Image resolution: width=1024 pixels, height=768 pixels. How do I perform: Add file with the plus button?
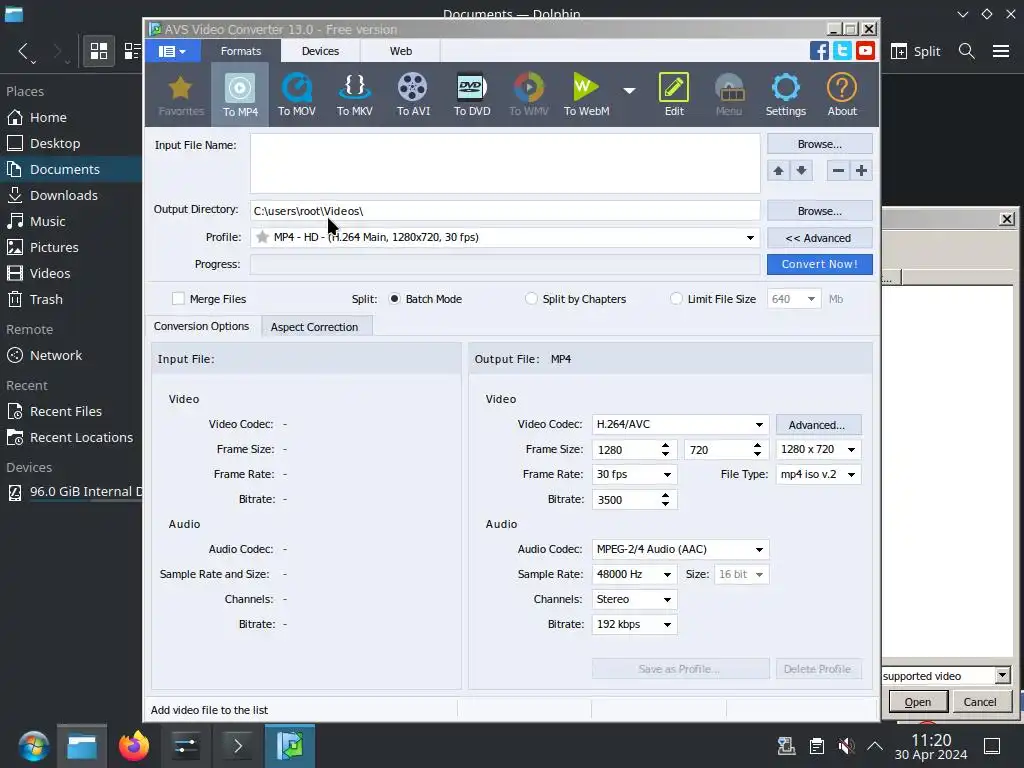coord(861,171)
